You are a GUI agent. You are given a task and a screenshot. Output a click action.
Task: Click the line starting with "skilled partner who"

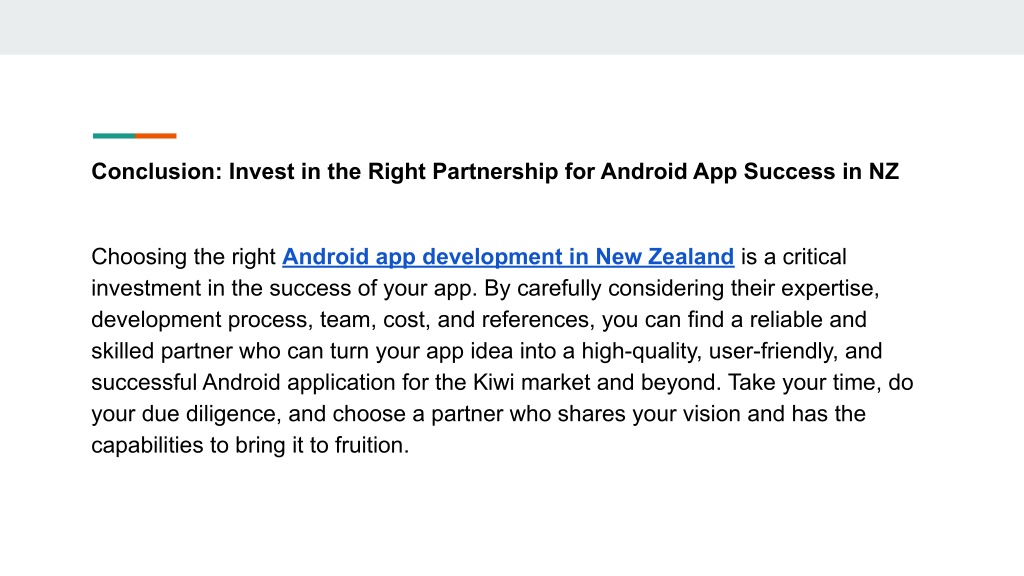[487, 351]
